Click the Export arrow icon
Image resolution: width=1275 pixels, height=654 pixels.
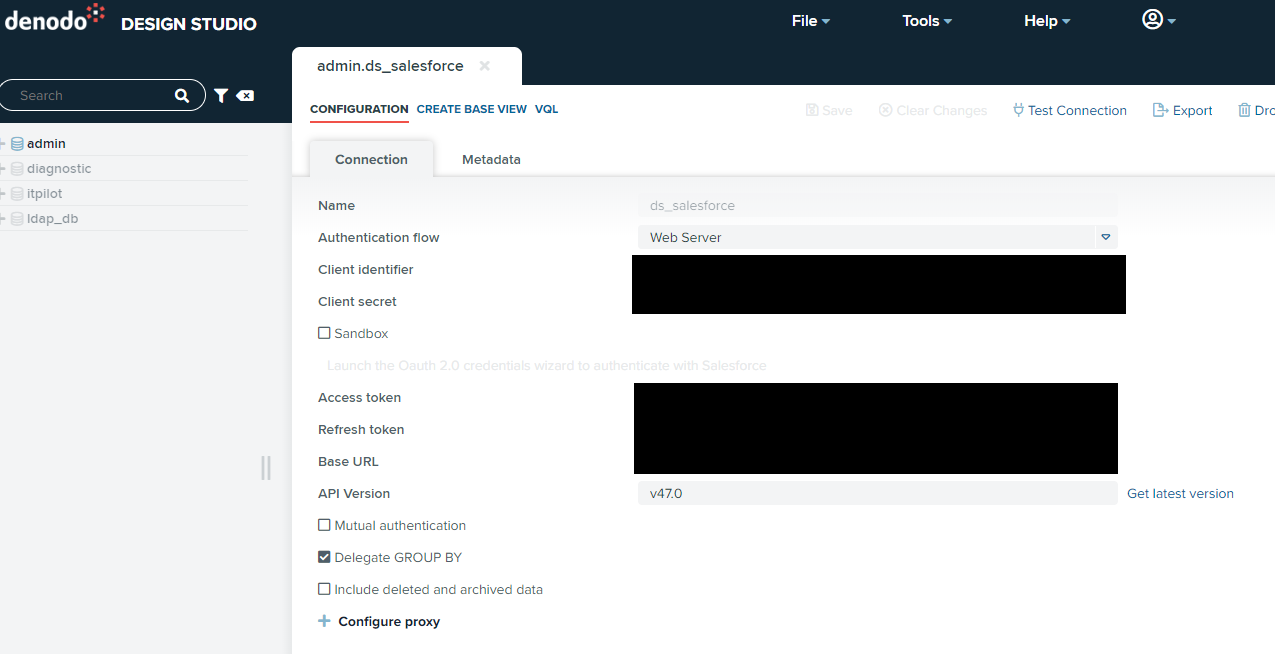point(1160,110)
